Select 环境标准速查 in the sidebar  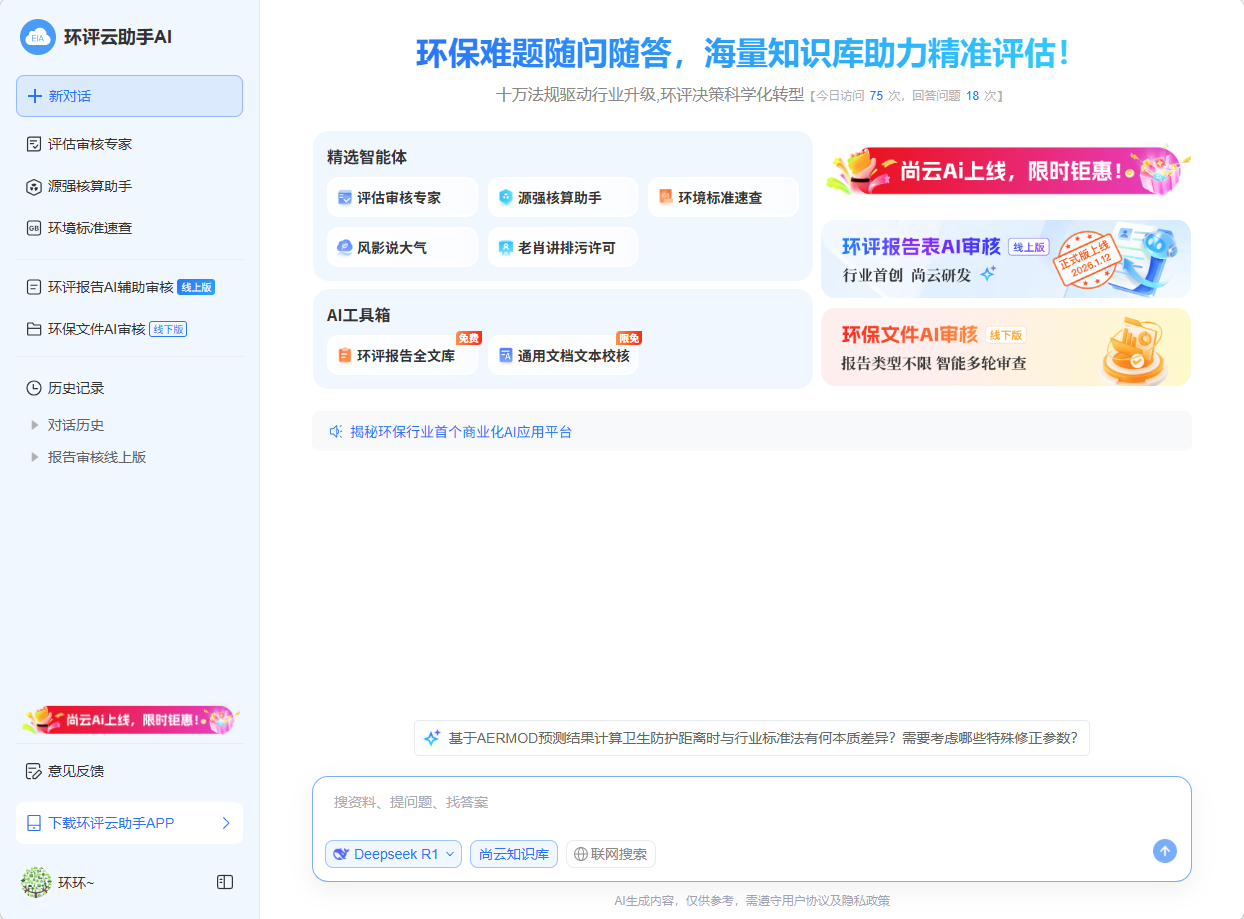[x=90, y=228]
